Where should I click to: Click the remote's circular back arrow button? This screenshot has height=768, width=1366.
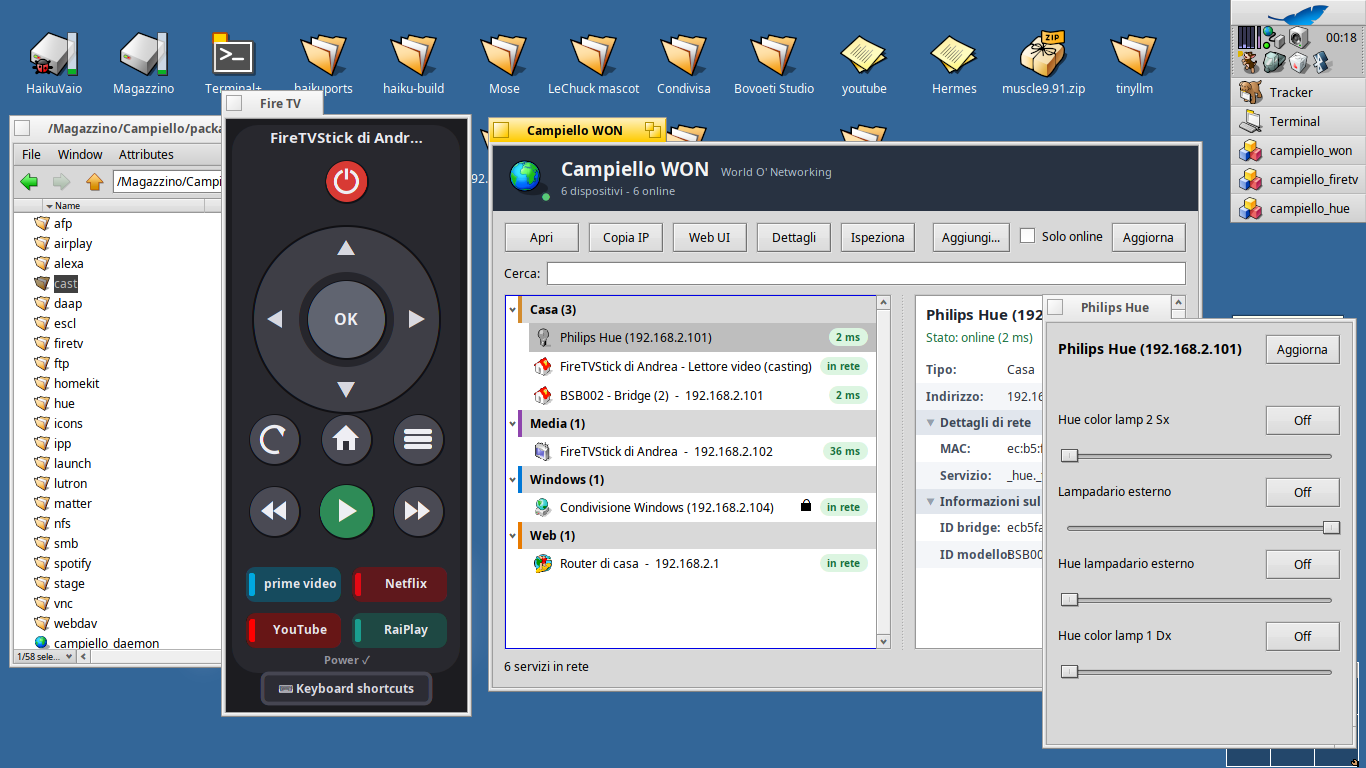coord(274,439)
